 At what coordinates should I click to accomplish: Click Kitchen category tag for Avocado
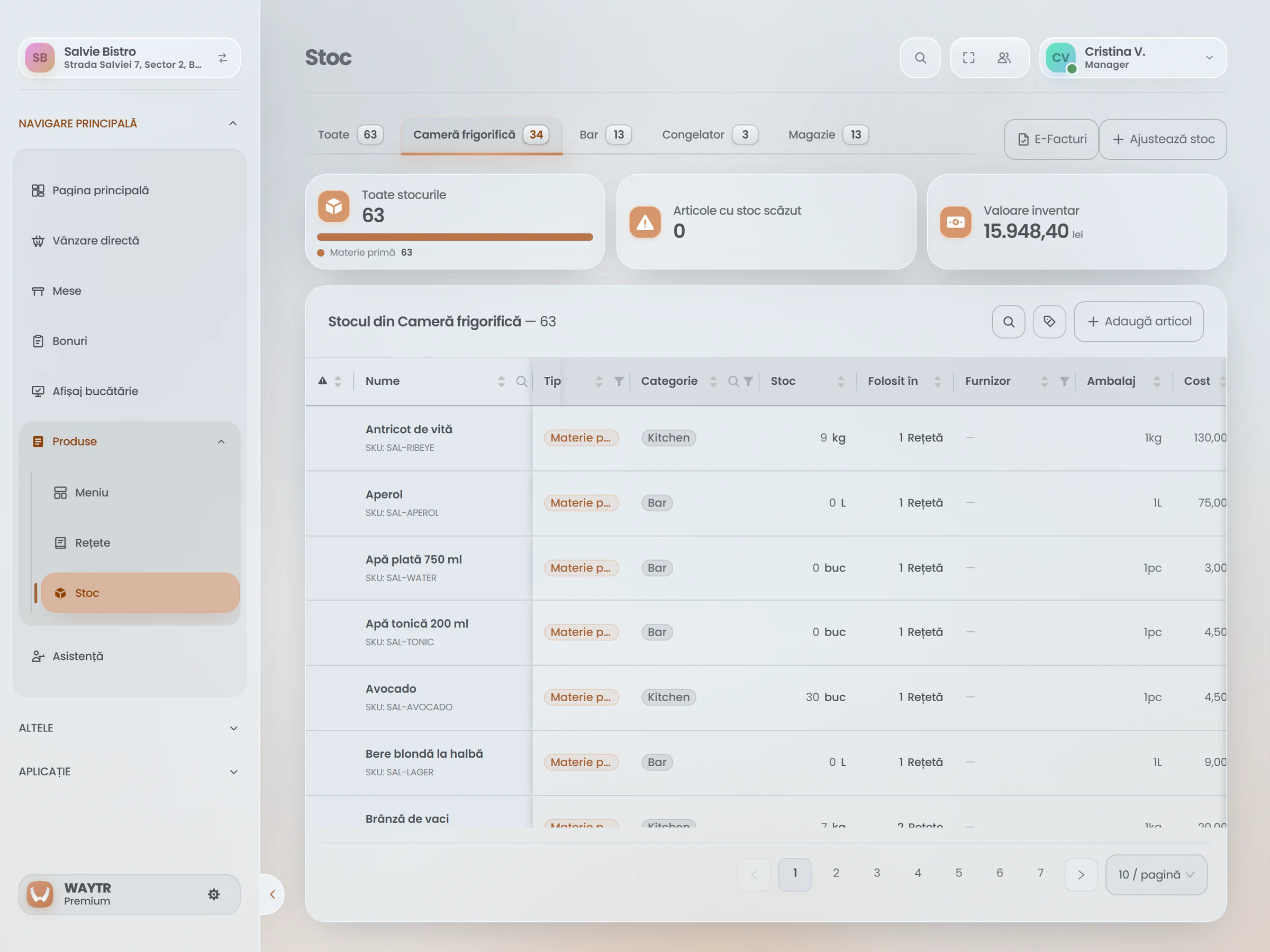(x=668, y=697)
